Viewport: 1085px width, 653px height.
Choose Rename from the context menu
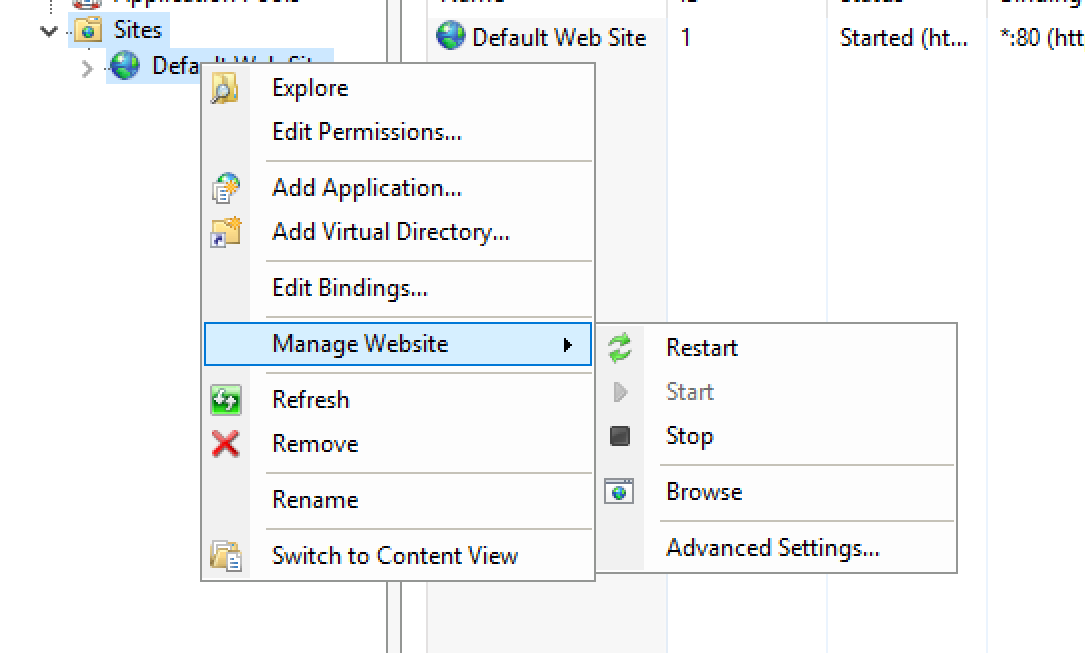(316, 499)
